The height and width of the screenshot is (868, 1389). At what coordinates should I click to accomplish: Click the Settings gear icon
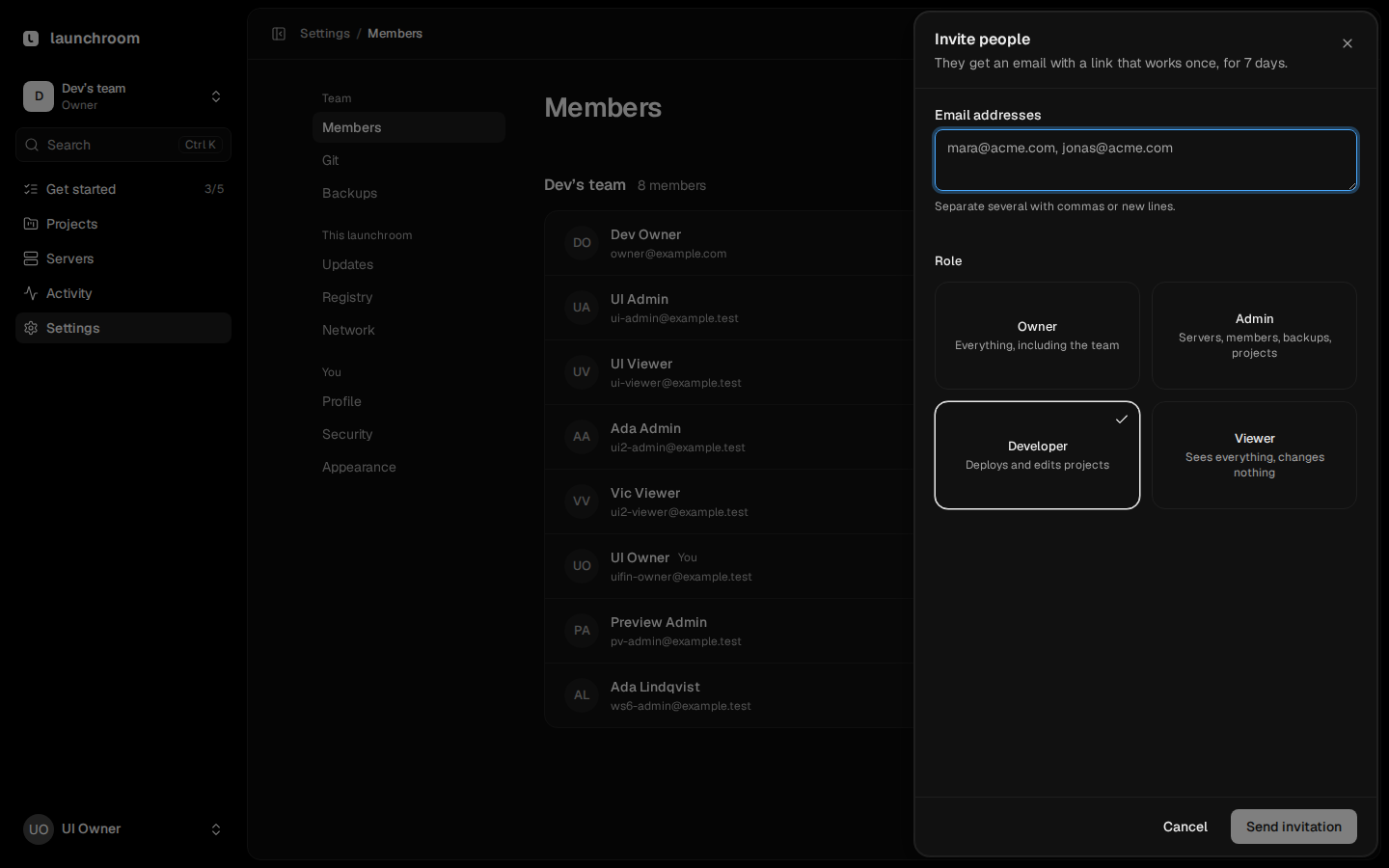click(31, 328)
